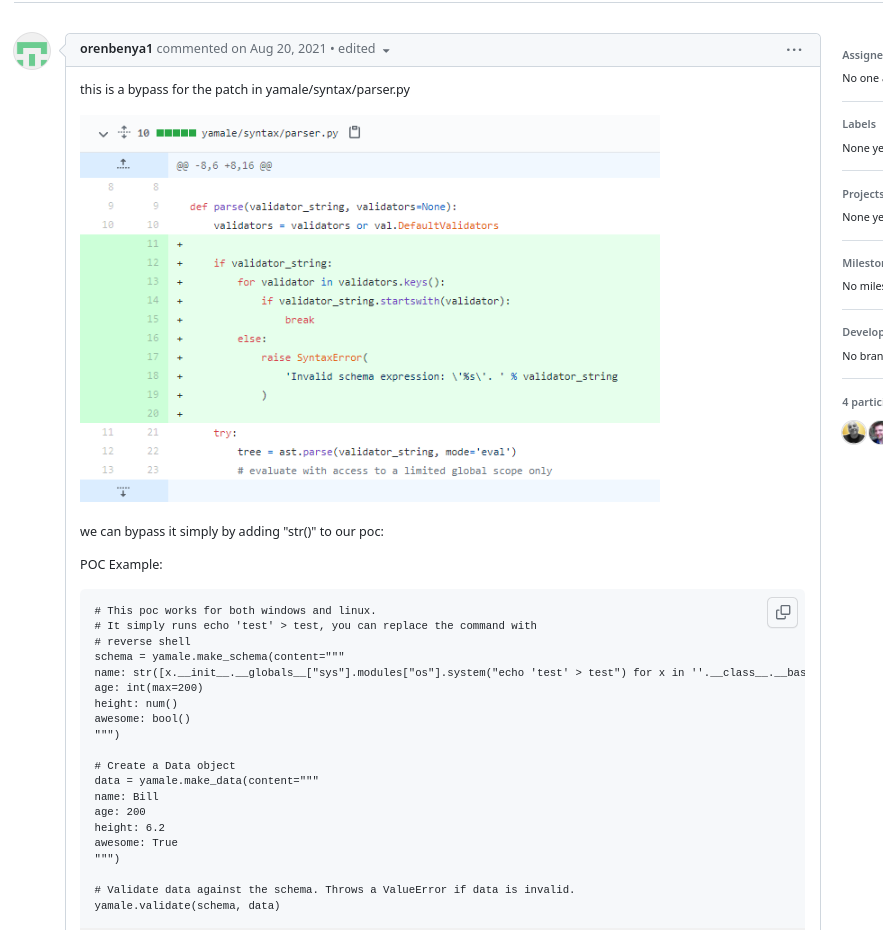This screenshot has width=883, height=930.
Task: Open the orenbenya1 author link
Action: point(116,49)
